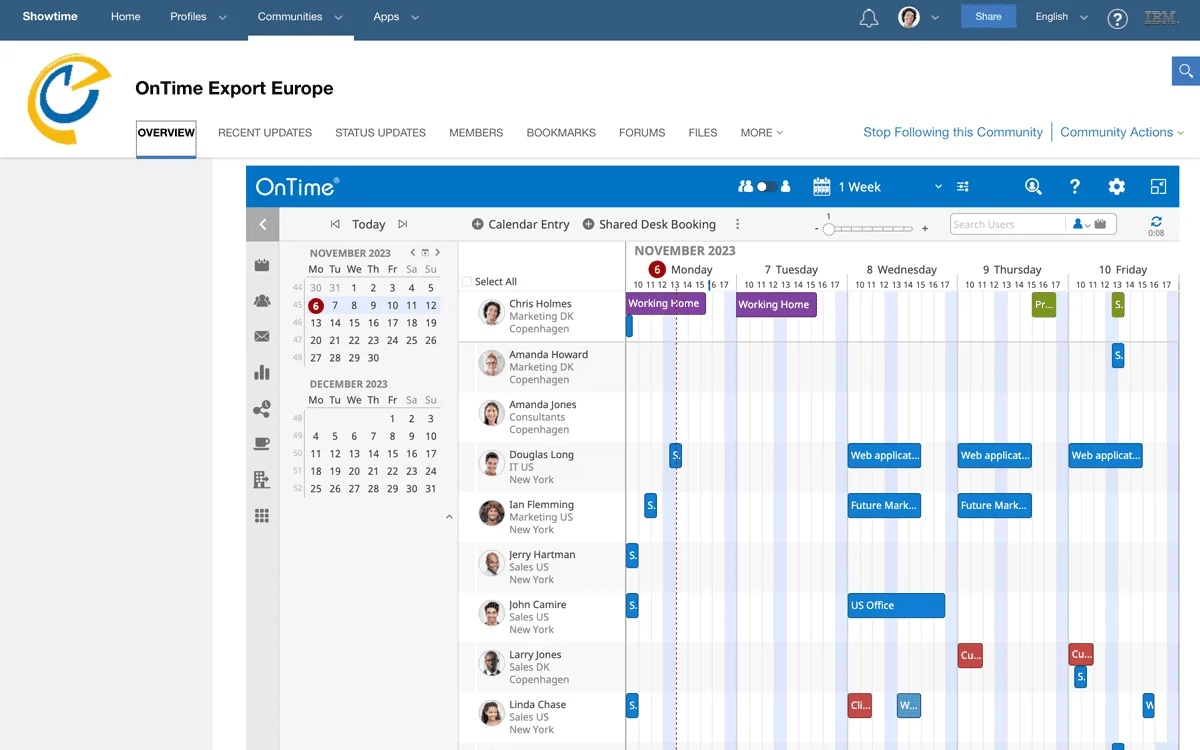Screen dimensions: 1200x750
Task: Open the FILES tab
Action: point(703,133)
